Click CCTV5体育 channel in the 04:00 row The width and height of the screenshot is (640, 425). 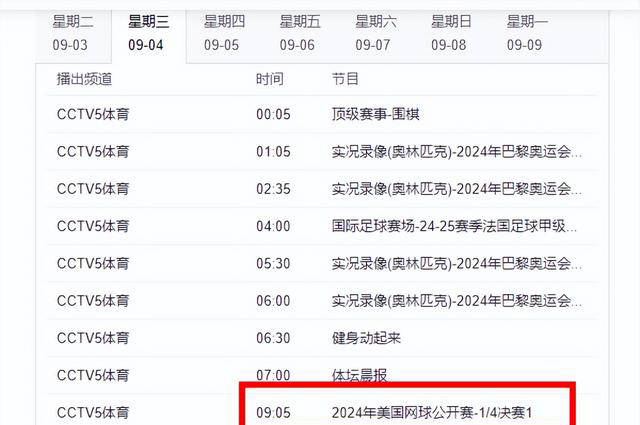click(93, 226)
